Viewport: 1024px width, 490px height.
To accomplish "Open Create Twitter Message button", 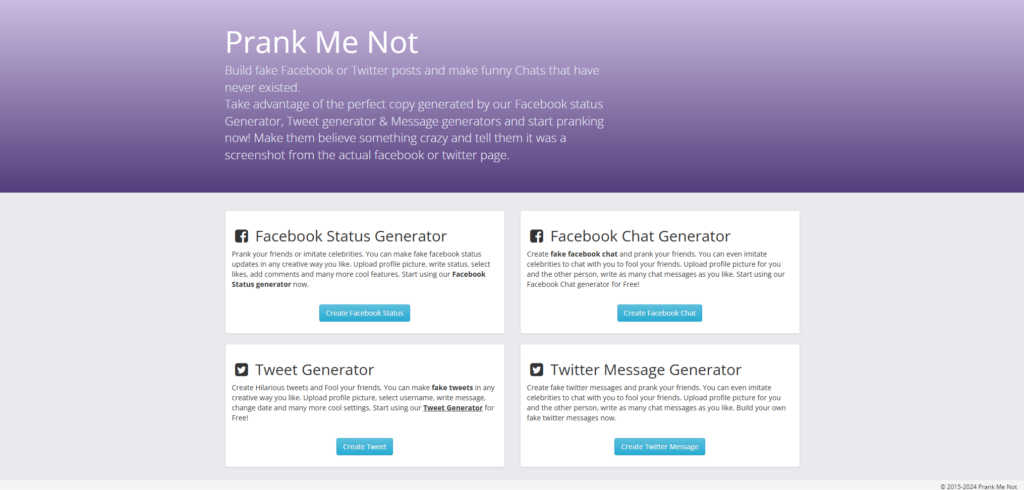I will 660,447.
